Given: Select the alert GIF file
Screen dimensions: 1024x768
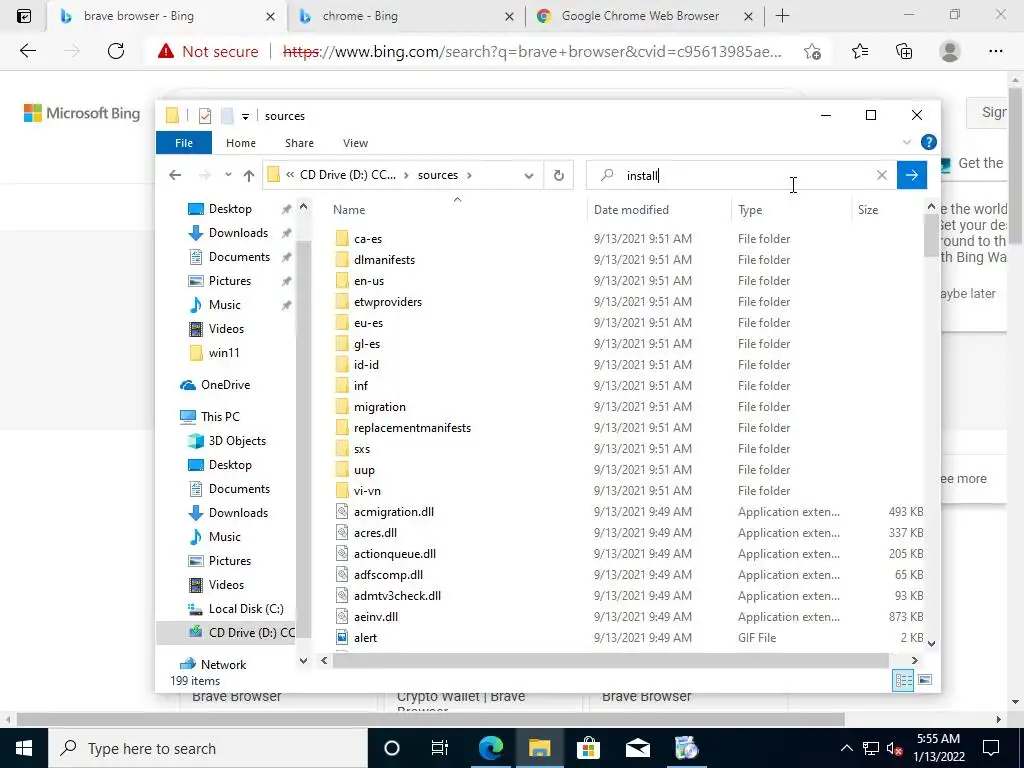Looking at the screenshot, I should [x=366, y=638].
